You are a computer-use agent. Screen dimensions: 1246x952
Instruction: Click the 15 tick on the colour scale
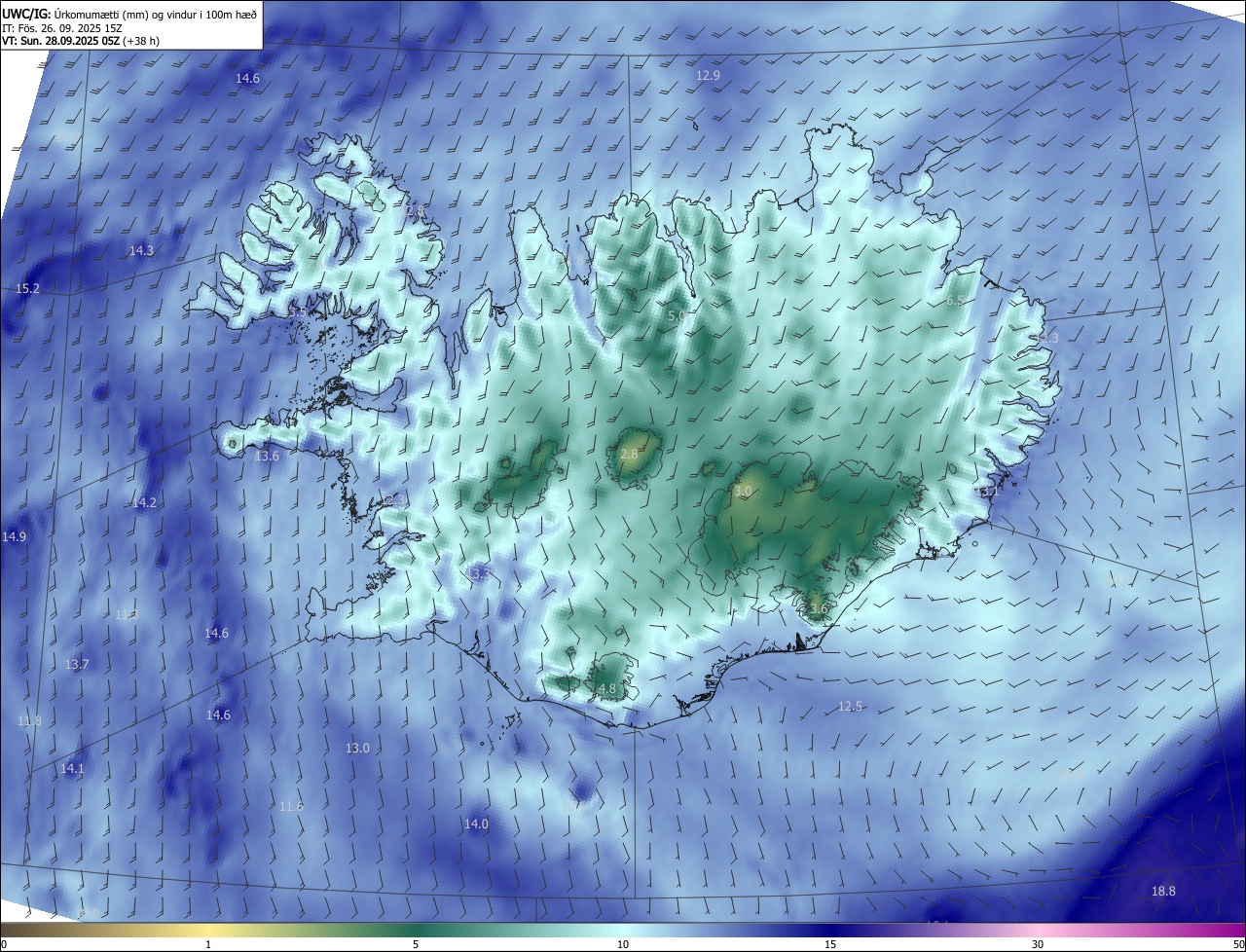click(x=830, y=945)
